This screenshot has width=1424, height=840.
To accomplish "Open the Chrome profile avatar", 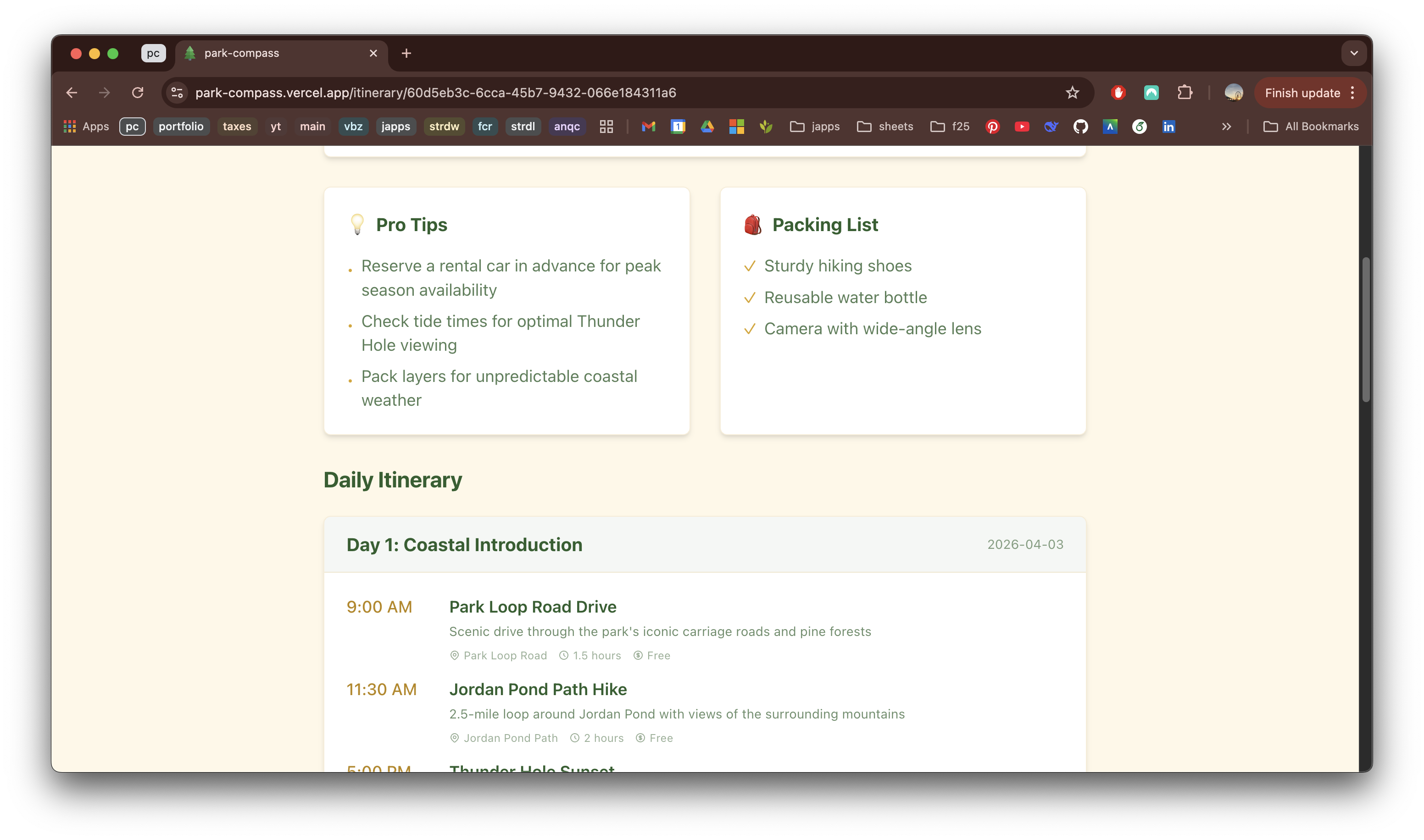I will [1234, 93].
